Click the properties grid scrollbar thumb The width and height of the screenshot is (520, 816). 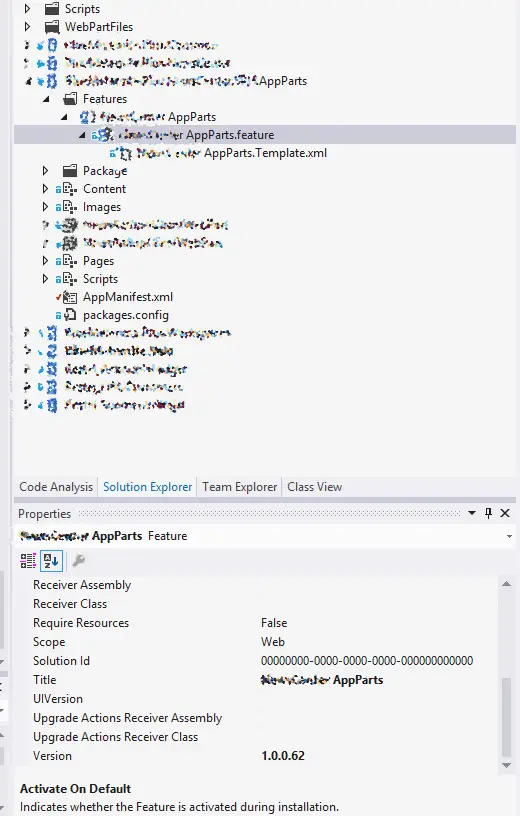506,717
